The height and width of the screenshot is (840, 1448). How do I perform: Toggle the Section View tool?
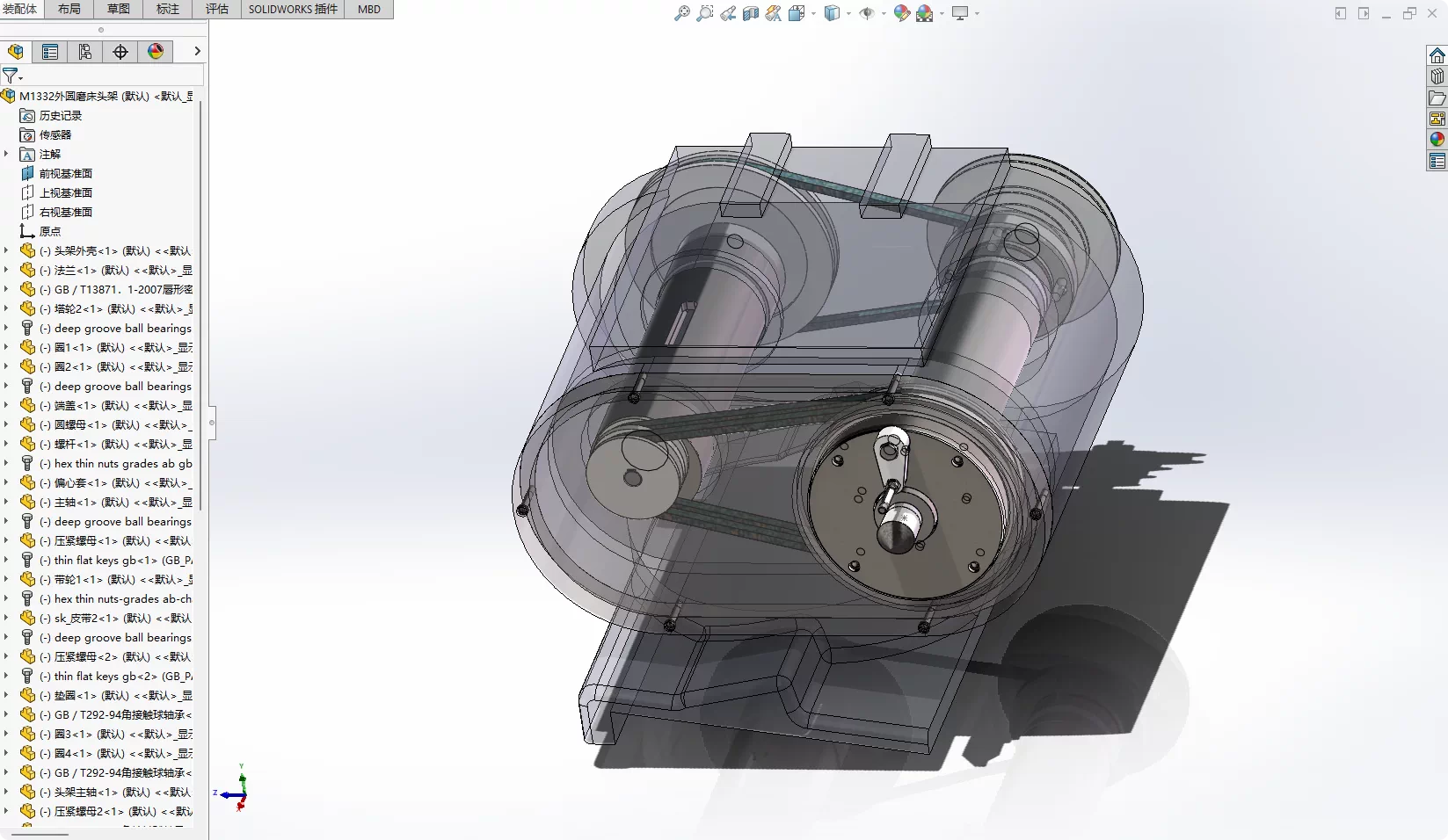(751, 13)
